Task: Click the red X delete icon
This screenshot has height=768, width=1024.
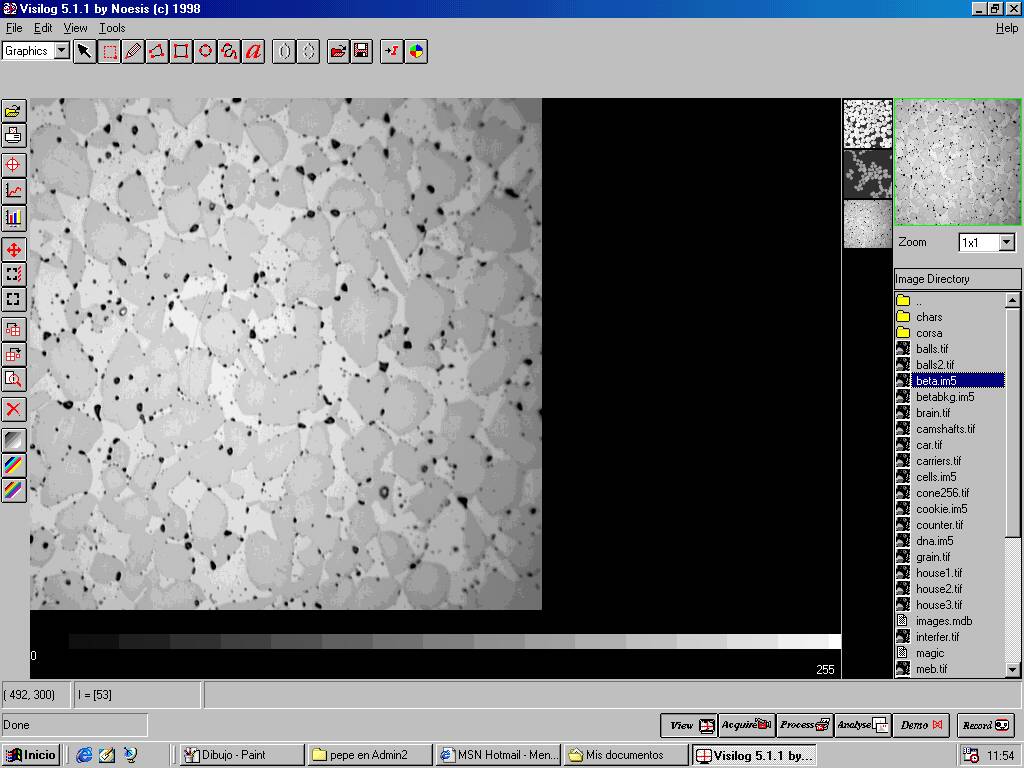Action: pos(13,409)
